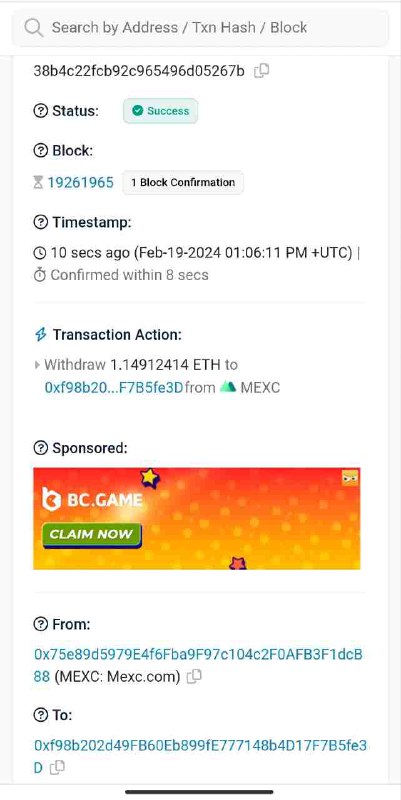Click the From help question icon
Viewport: 401px width, 800px height.
coord(40,624)
